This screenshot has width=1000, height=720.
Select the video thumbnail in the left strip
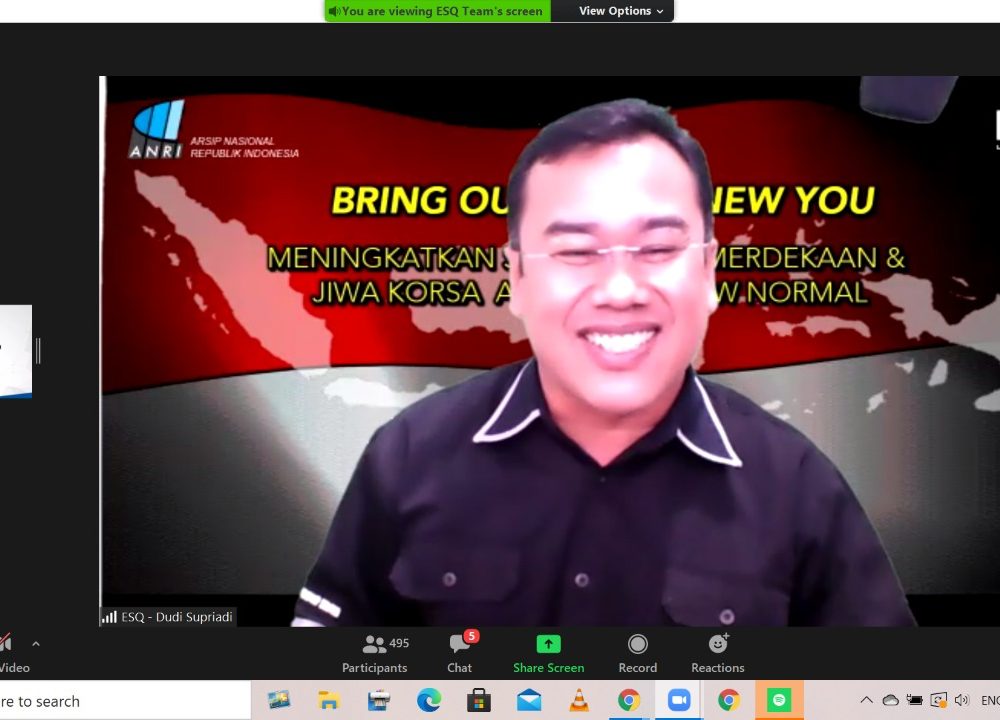click(x=15, y=351)
